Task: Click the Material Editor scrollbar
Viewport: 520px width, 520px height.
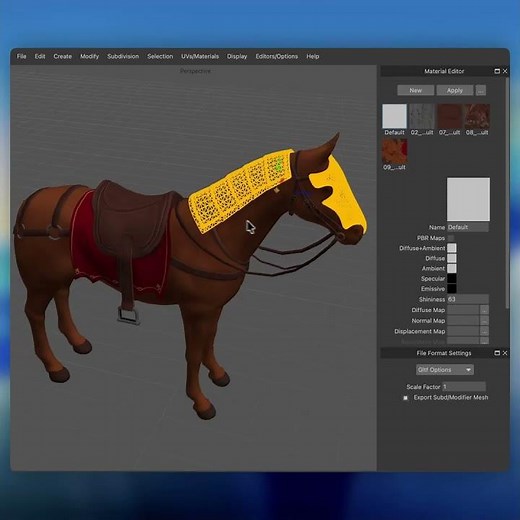Action: (x=507, y=193)
